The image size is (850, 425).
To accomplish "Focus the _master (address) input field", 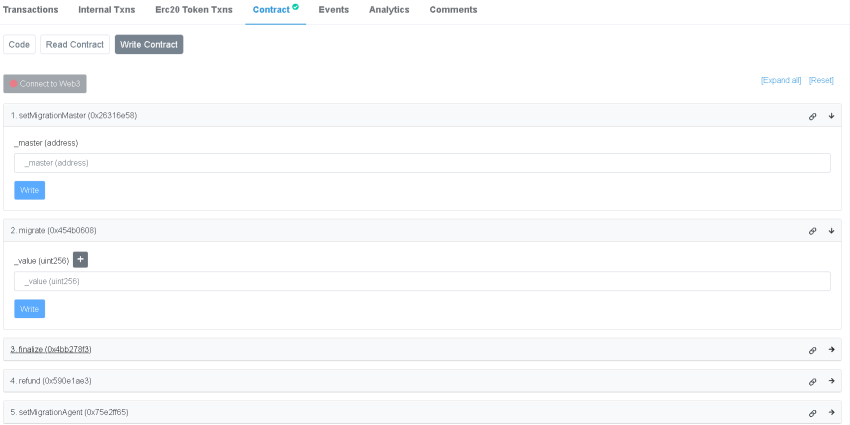I will pos(422,163).
